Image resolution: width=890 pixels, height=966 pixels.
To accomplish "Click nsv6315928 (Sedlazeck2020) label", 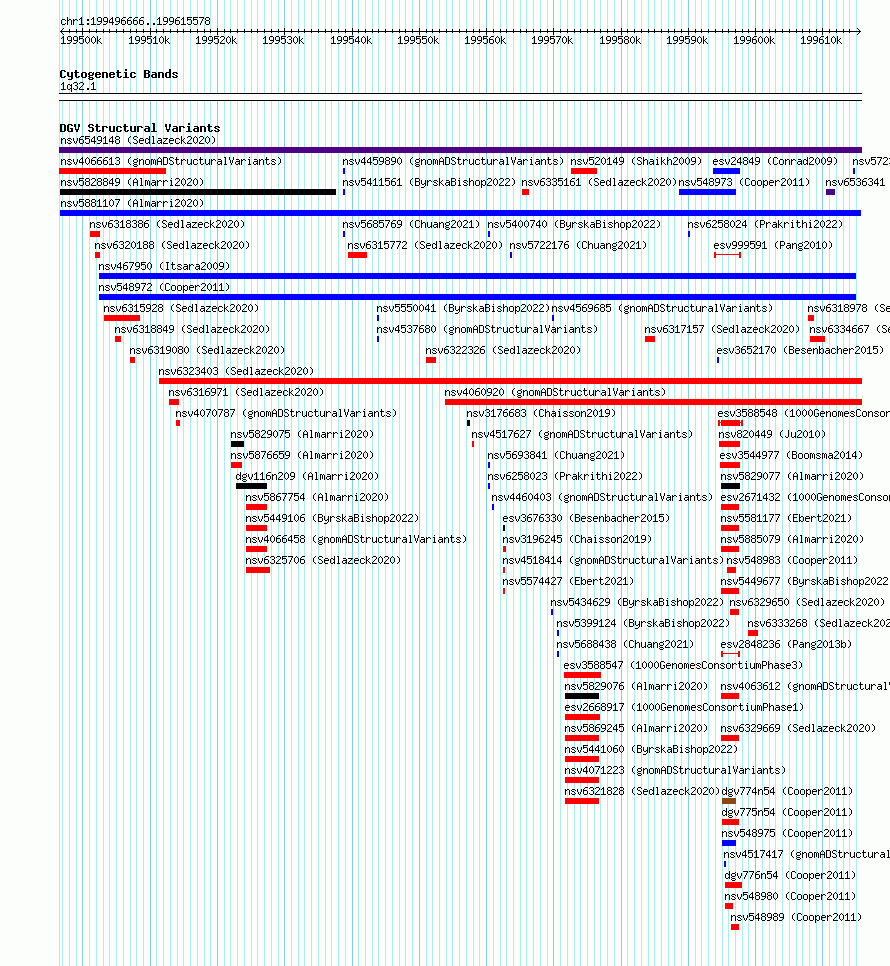I will [x=181, y=308].
